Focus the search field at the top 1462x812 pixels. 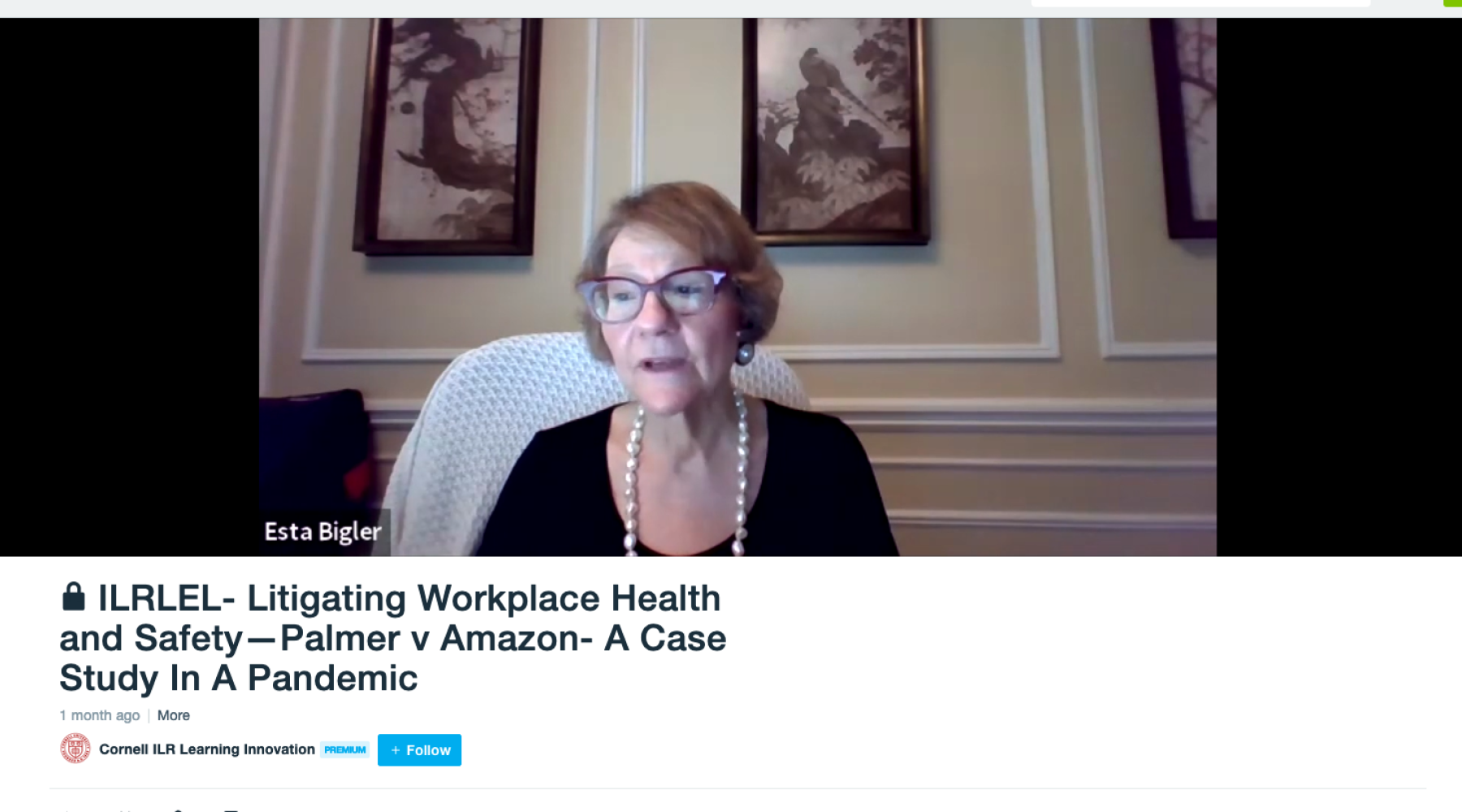(1200, 3)
